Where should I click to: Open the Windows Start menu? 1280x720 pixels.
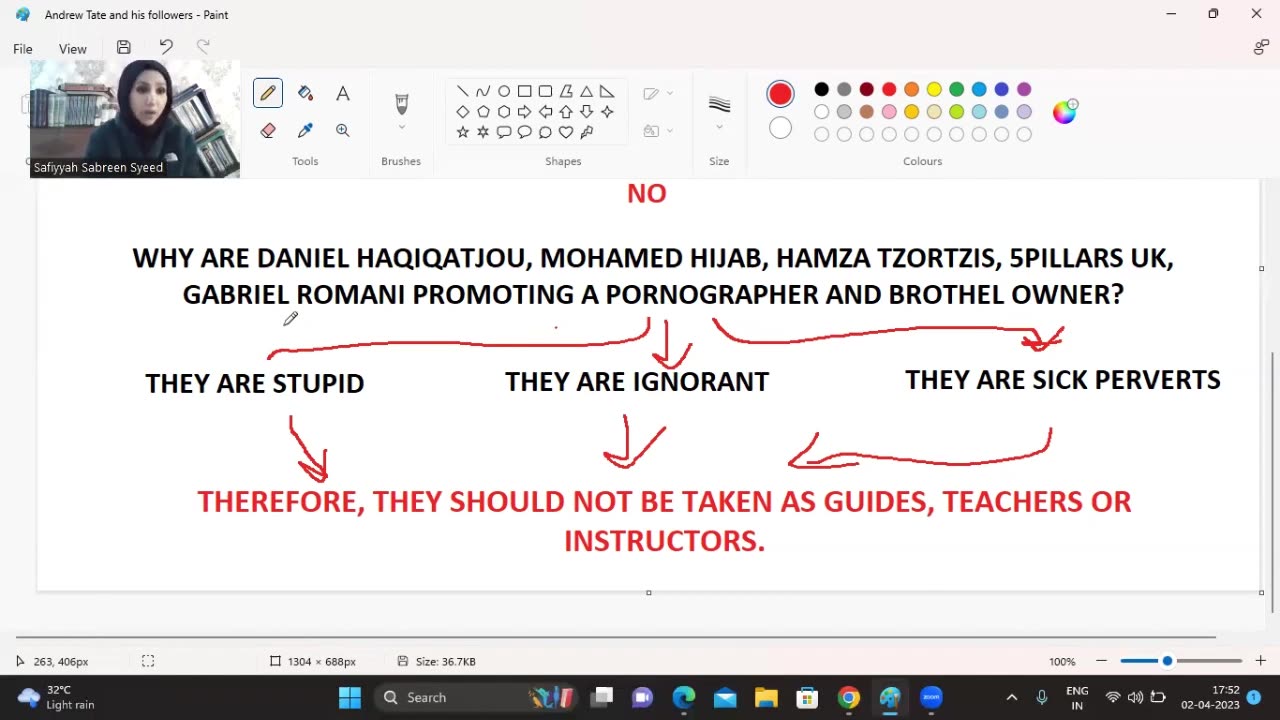coord(349,698)
